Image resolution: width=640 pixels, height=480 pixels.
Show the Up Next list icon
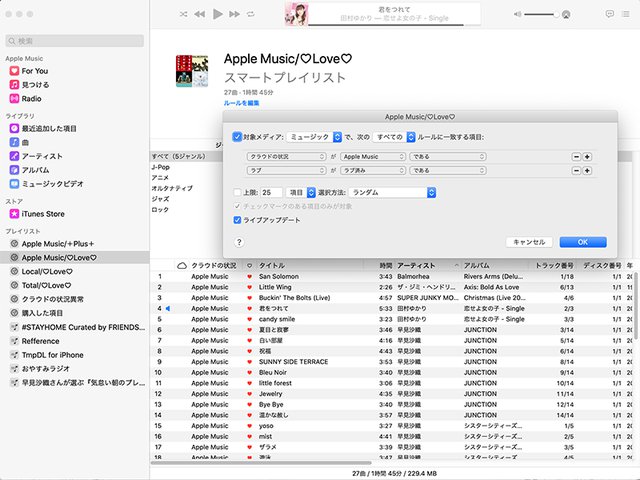tap(626, 15)
